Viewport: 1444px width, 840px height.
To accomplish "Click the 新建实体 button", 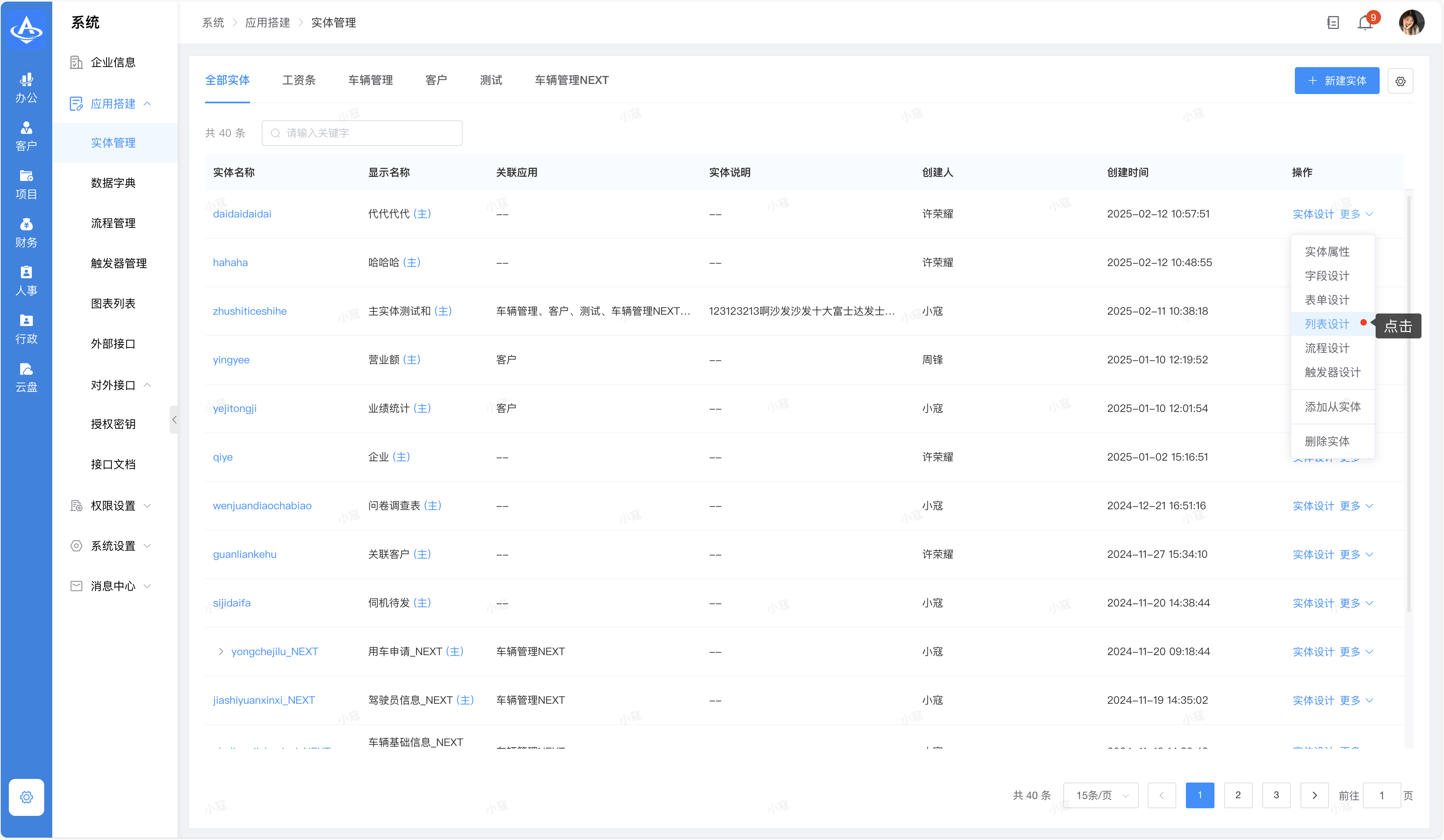I will click(1336, 81).
